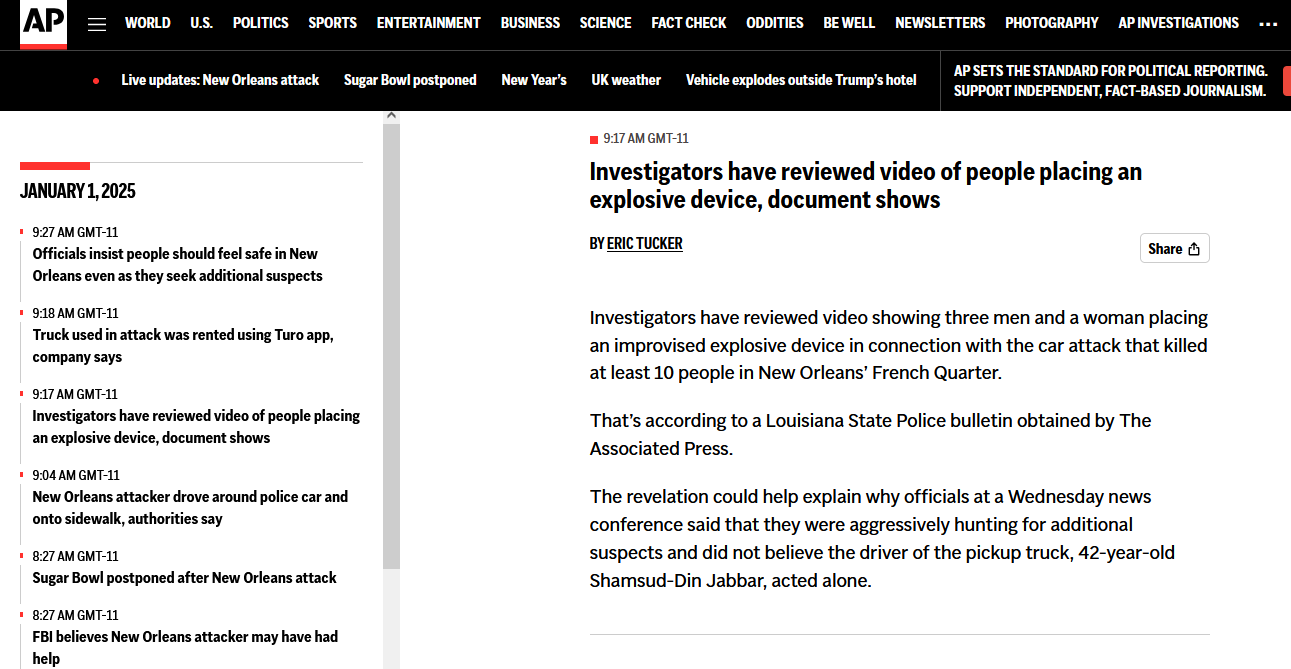The height and width of the screenshot is (669, 1291).
Task: Click the '9:04 AM GMT-11' sidebar timestamp
Action: [75, 475]
